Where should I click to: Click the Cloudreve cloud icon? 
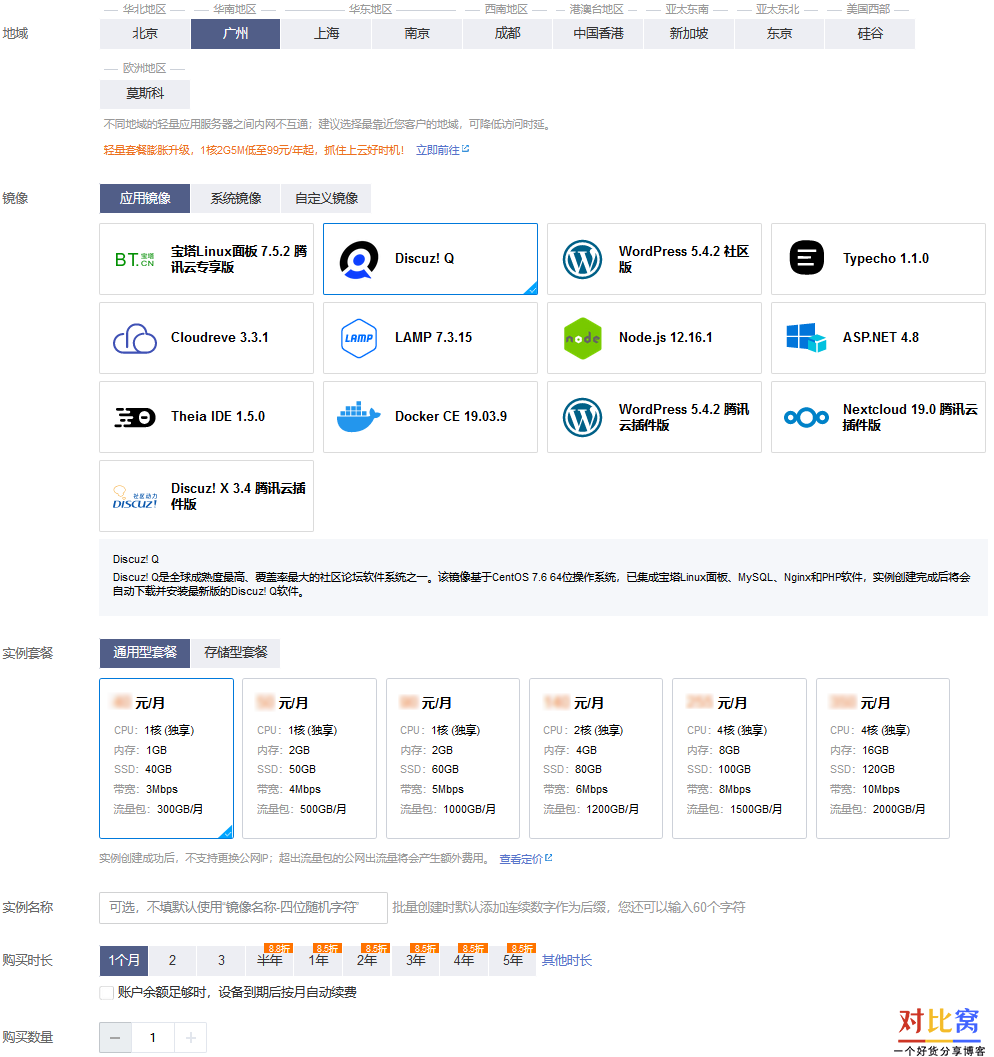coord(135,338)
